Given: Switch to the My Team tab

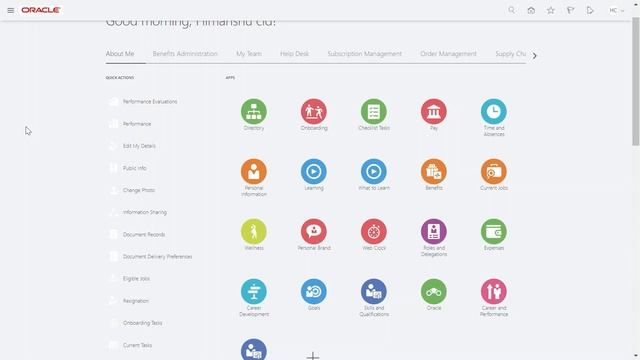Looking at the screenshot, I should click(x=249, y=53).
